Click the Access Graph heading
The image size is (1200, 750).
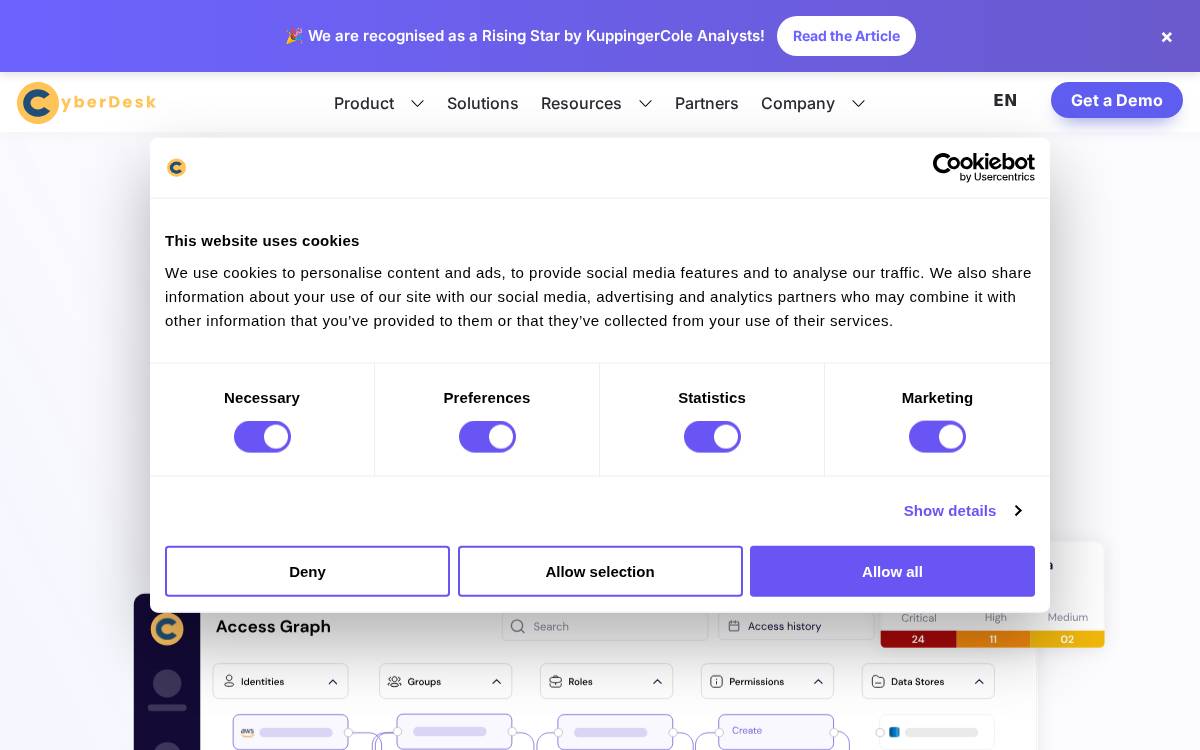coord(273,627)
